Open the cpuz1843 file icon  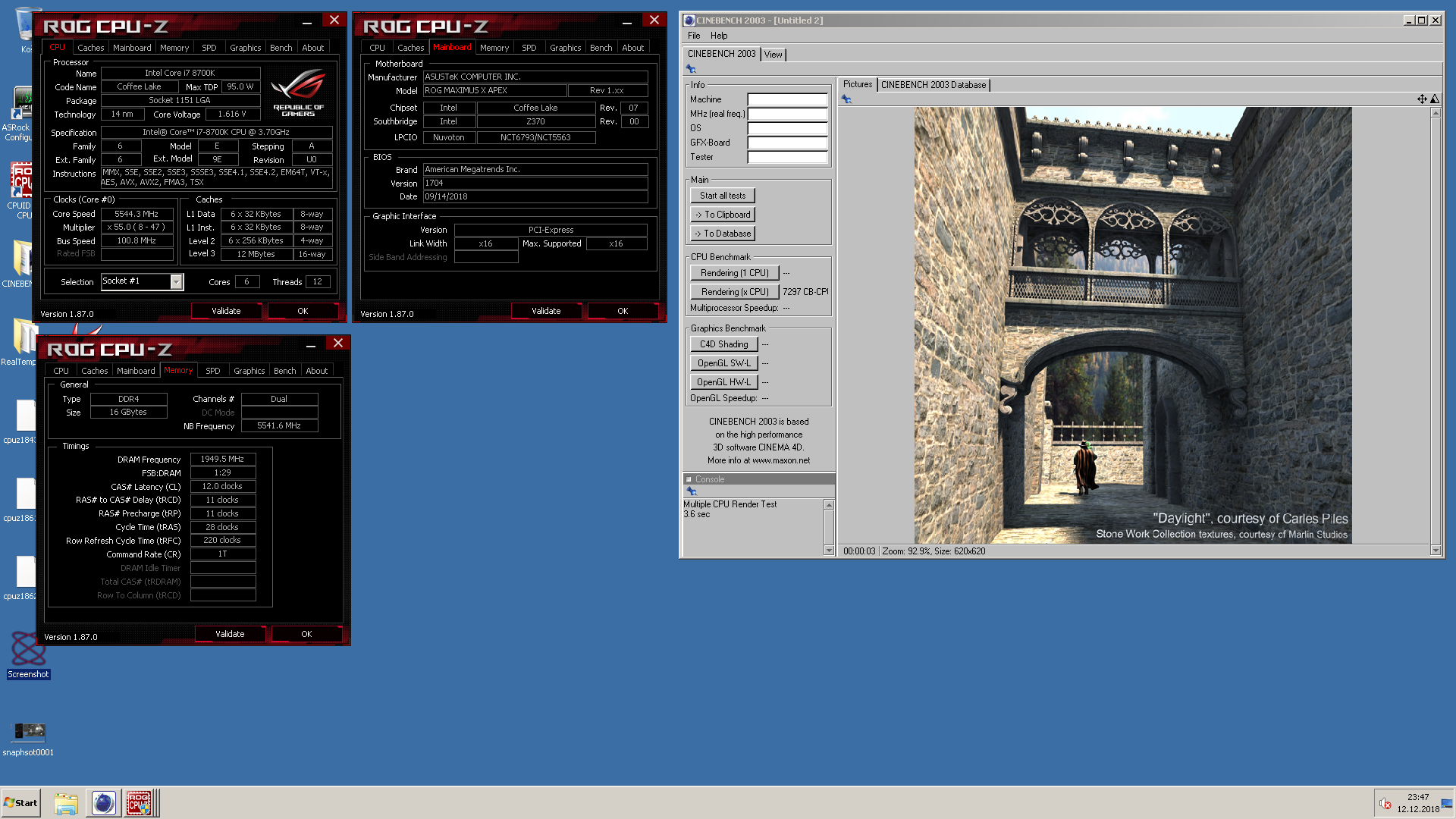click(21, 422)
